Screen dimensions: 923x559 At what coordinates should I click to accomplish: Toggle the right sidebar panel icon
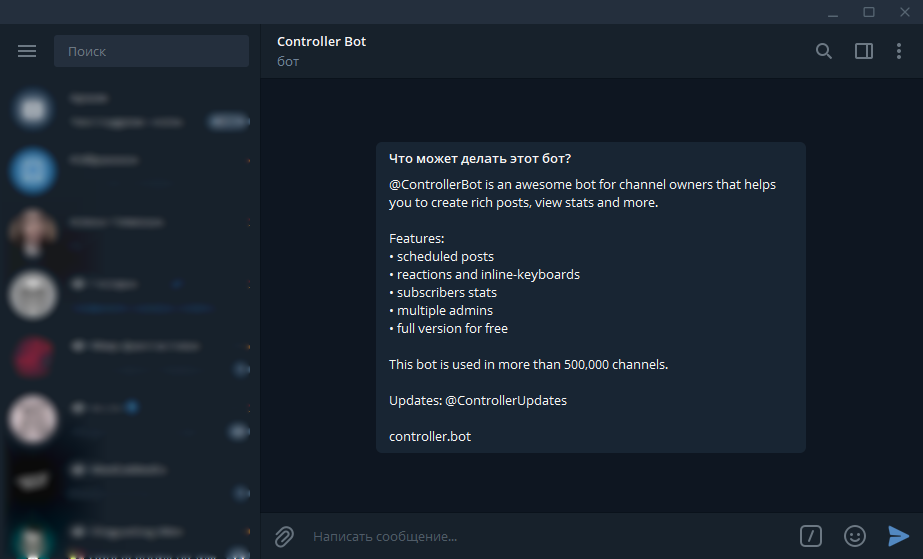864,51
